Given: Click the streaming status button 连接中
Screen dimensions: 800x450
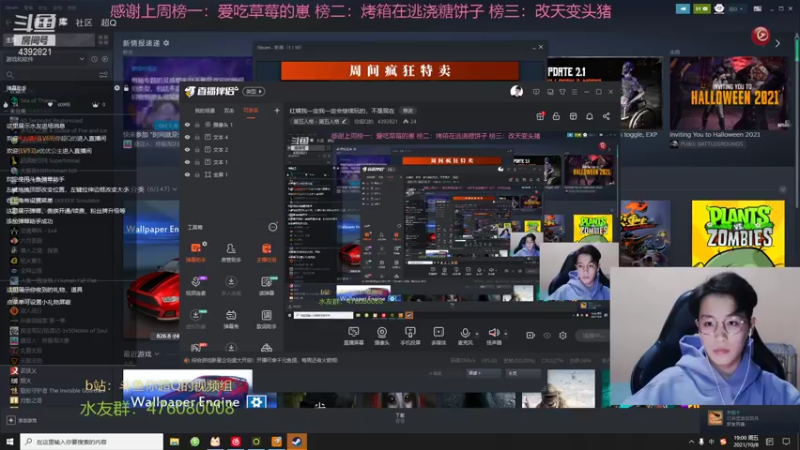Looking at the screenshot, I should click(x=592, y=335).
